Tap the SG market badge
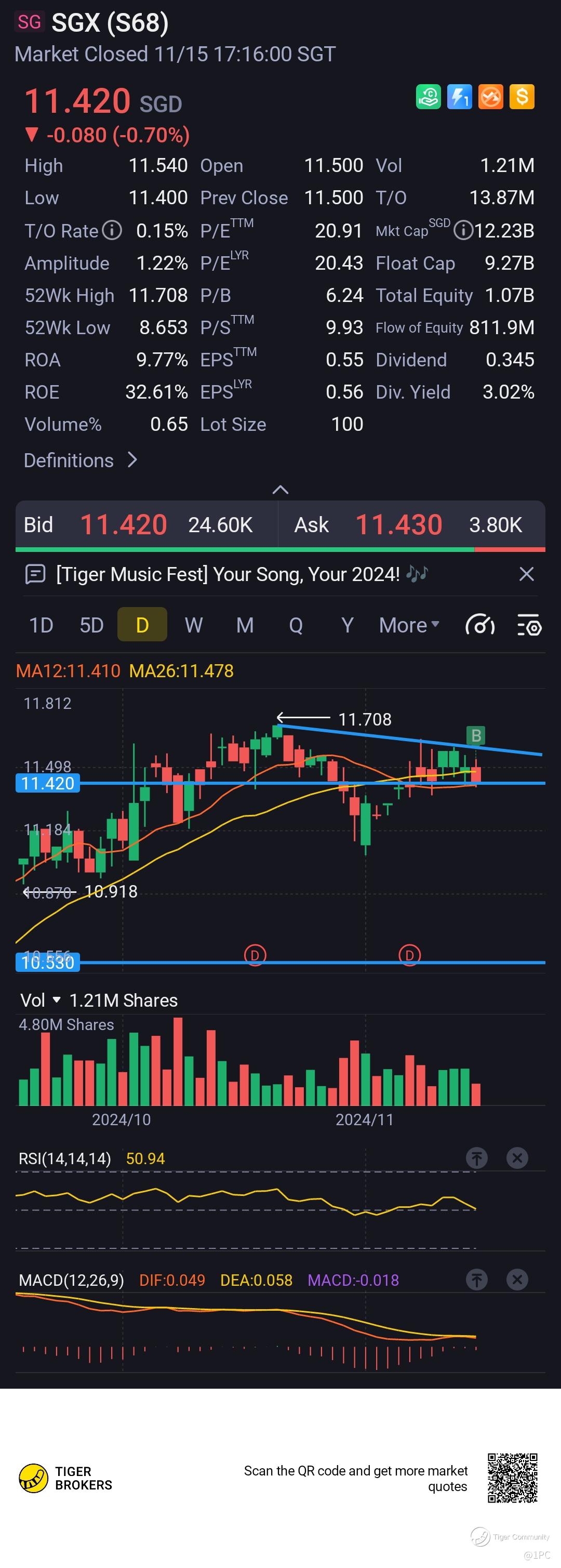The width and height of the screenshot is (561, 1568). [29, 22]
